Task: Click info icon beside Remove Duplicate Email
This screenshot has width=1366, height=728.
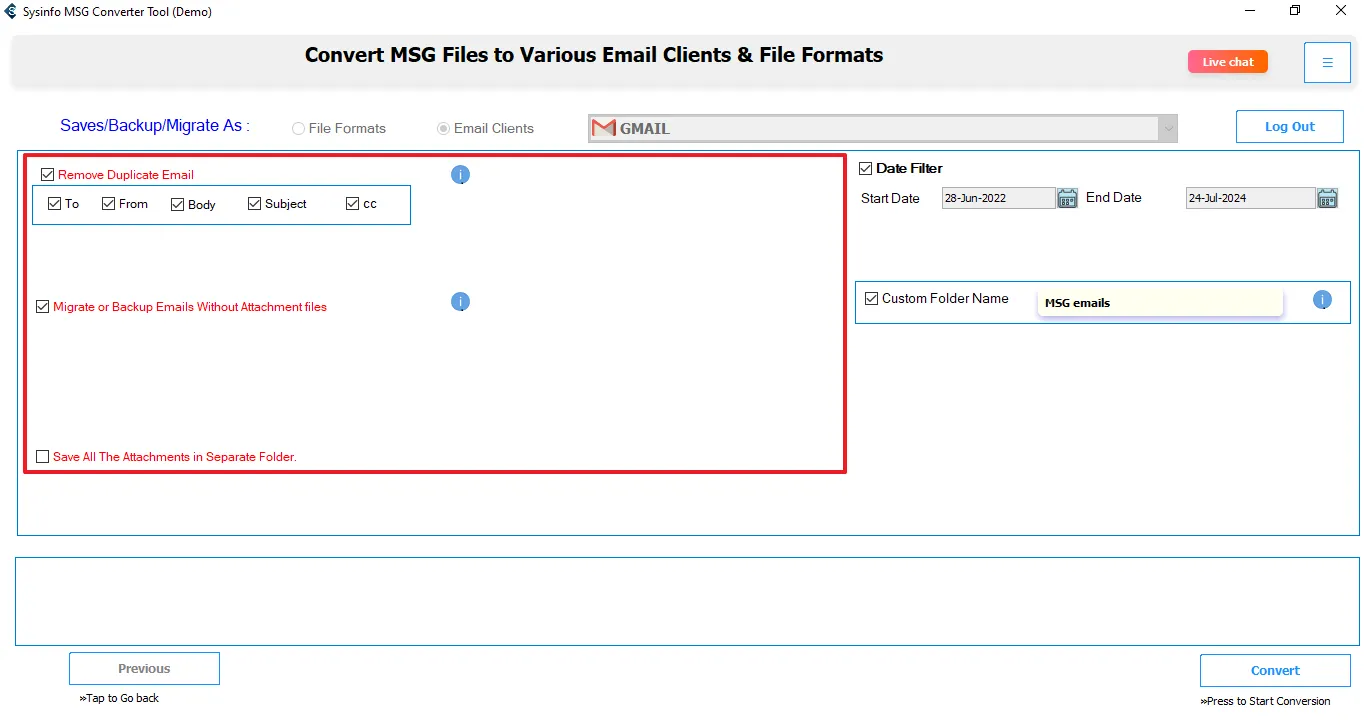Action: 460,175
